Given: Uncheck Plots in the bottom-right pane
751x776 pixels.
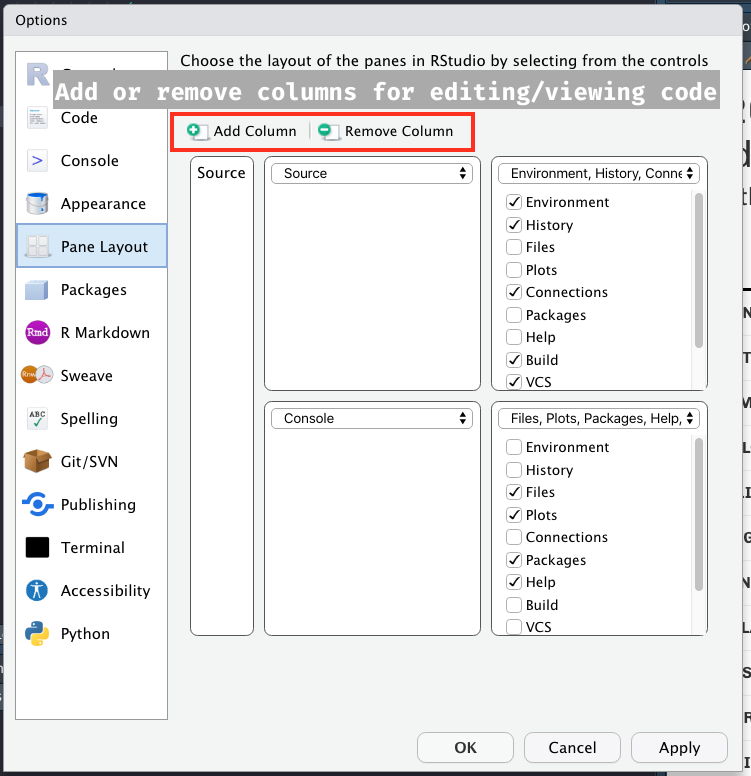Looking at the screenshot, I should pyautogui.click(x=514, y=515).
